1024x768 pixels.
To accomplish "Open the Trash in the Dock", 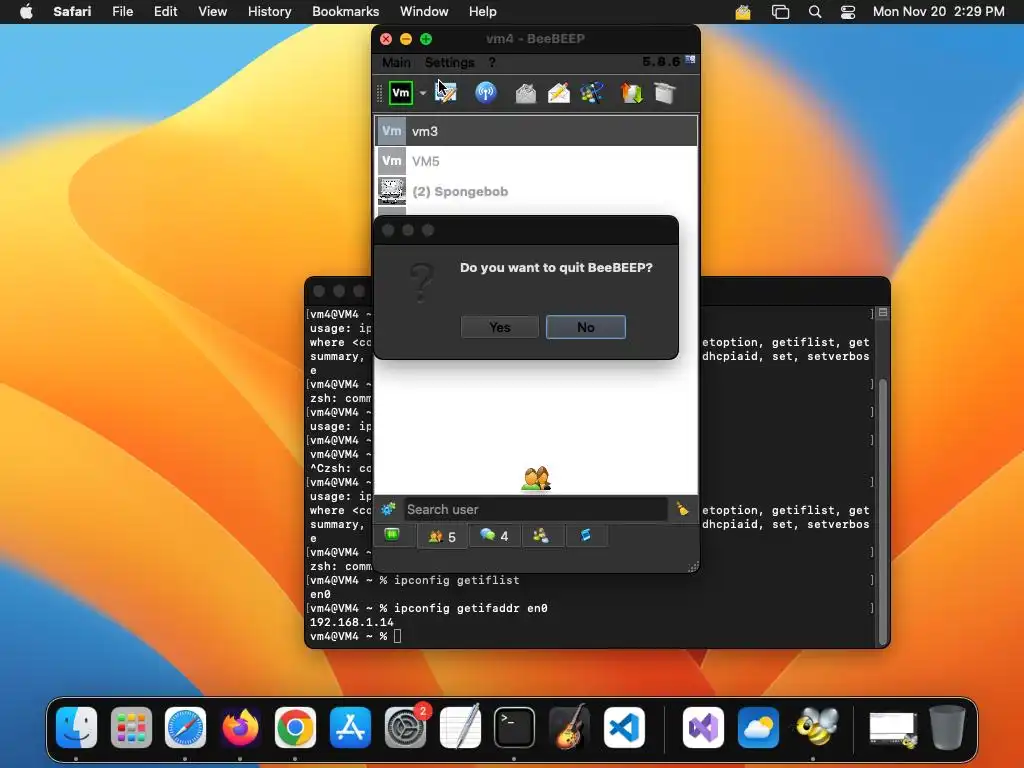I will [947, 727].
